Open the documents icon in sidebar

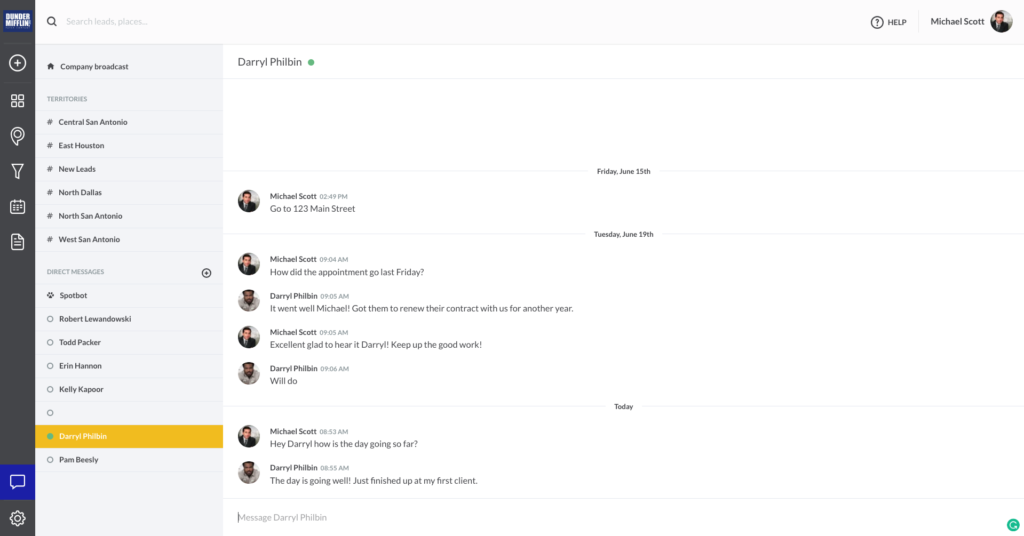pos(18,242)
